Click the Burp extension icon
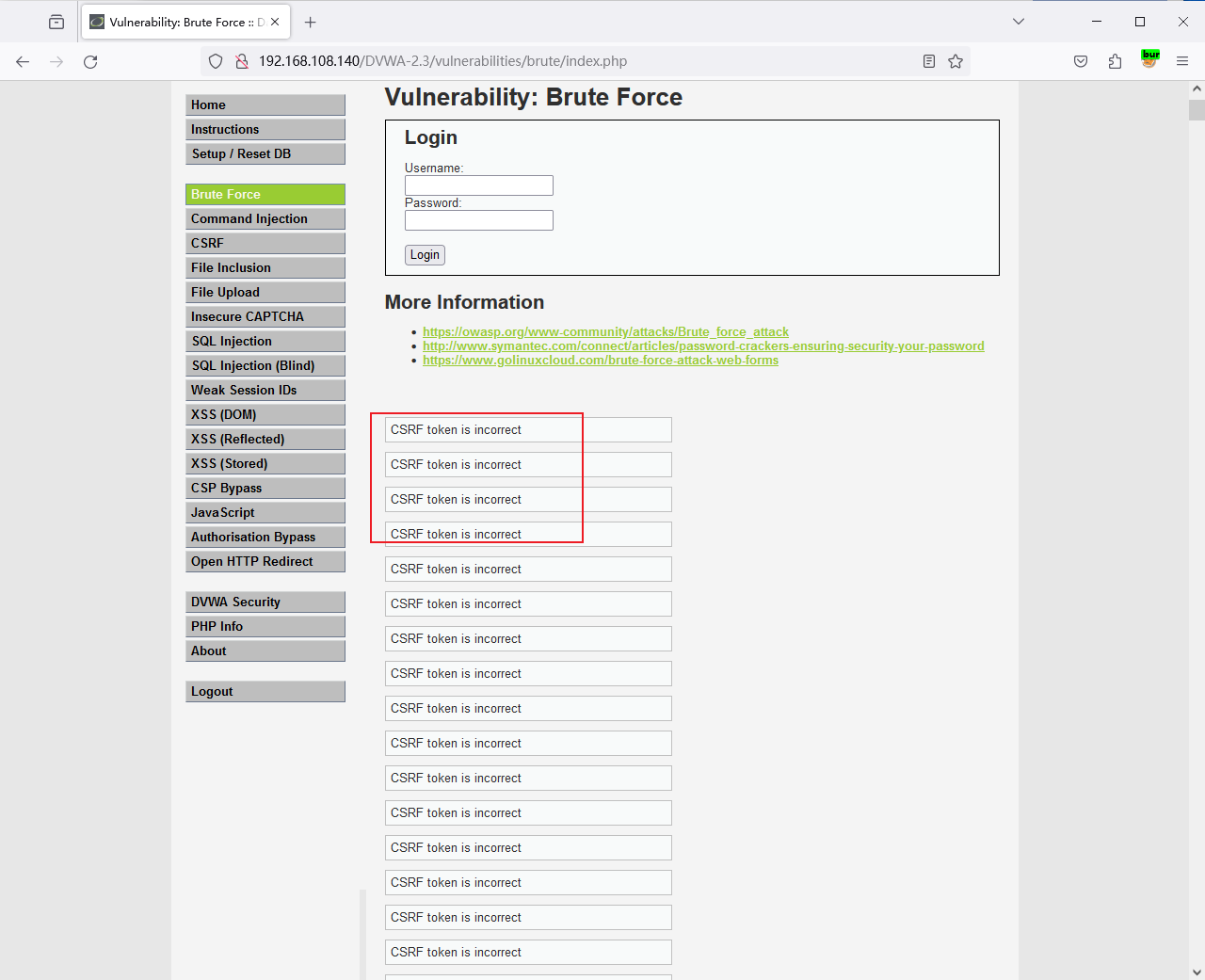This screenshot has height=980, width=1205. pyautogui.click(x=1149, y=59)
